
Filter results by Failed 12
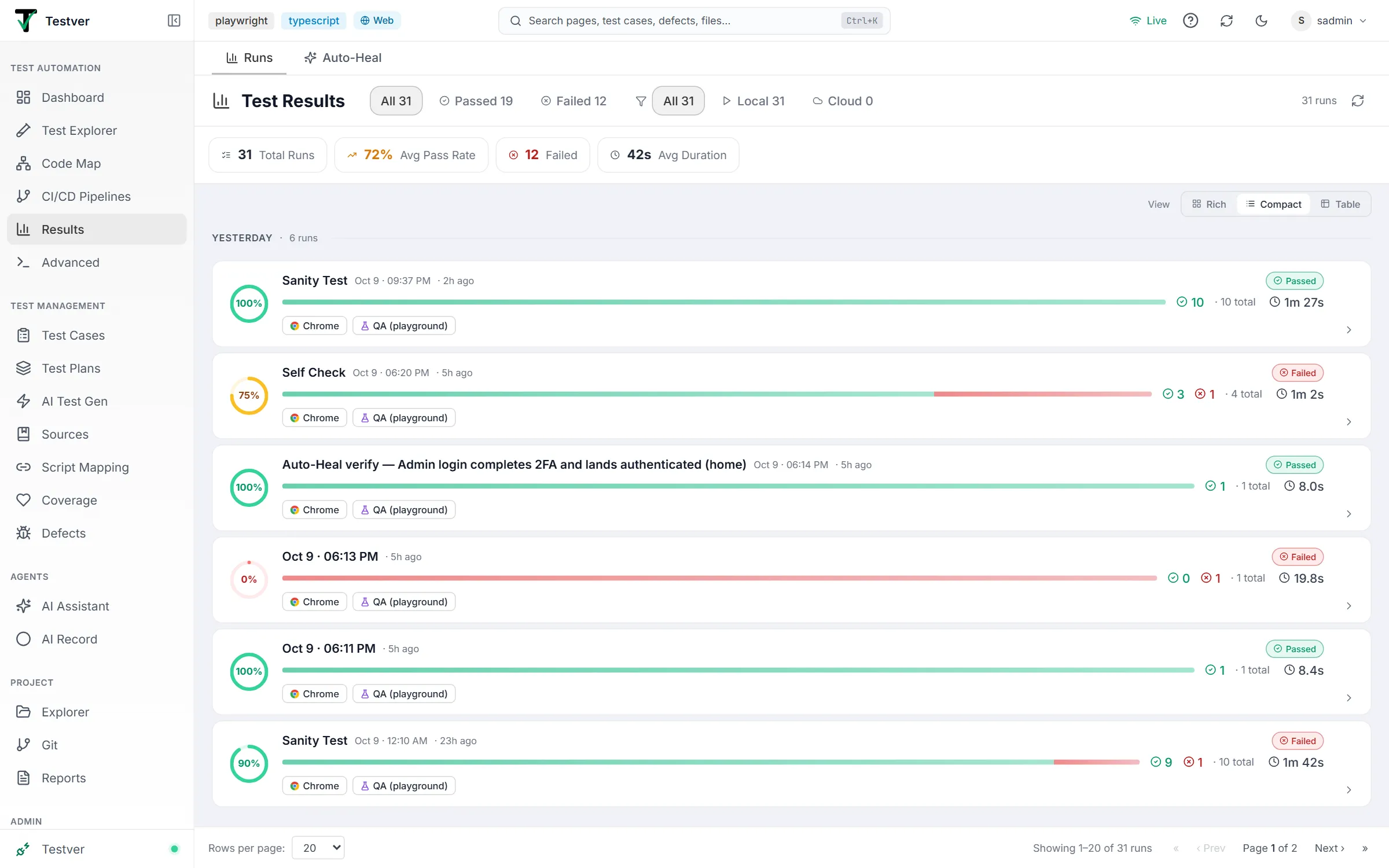click(574, 101)
